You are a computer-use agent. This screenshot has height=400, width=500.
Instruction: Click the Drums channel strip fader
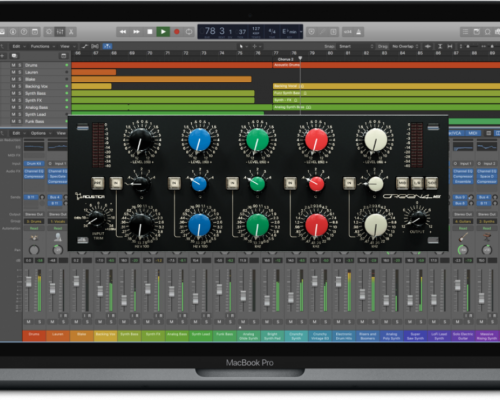29,282
